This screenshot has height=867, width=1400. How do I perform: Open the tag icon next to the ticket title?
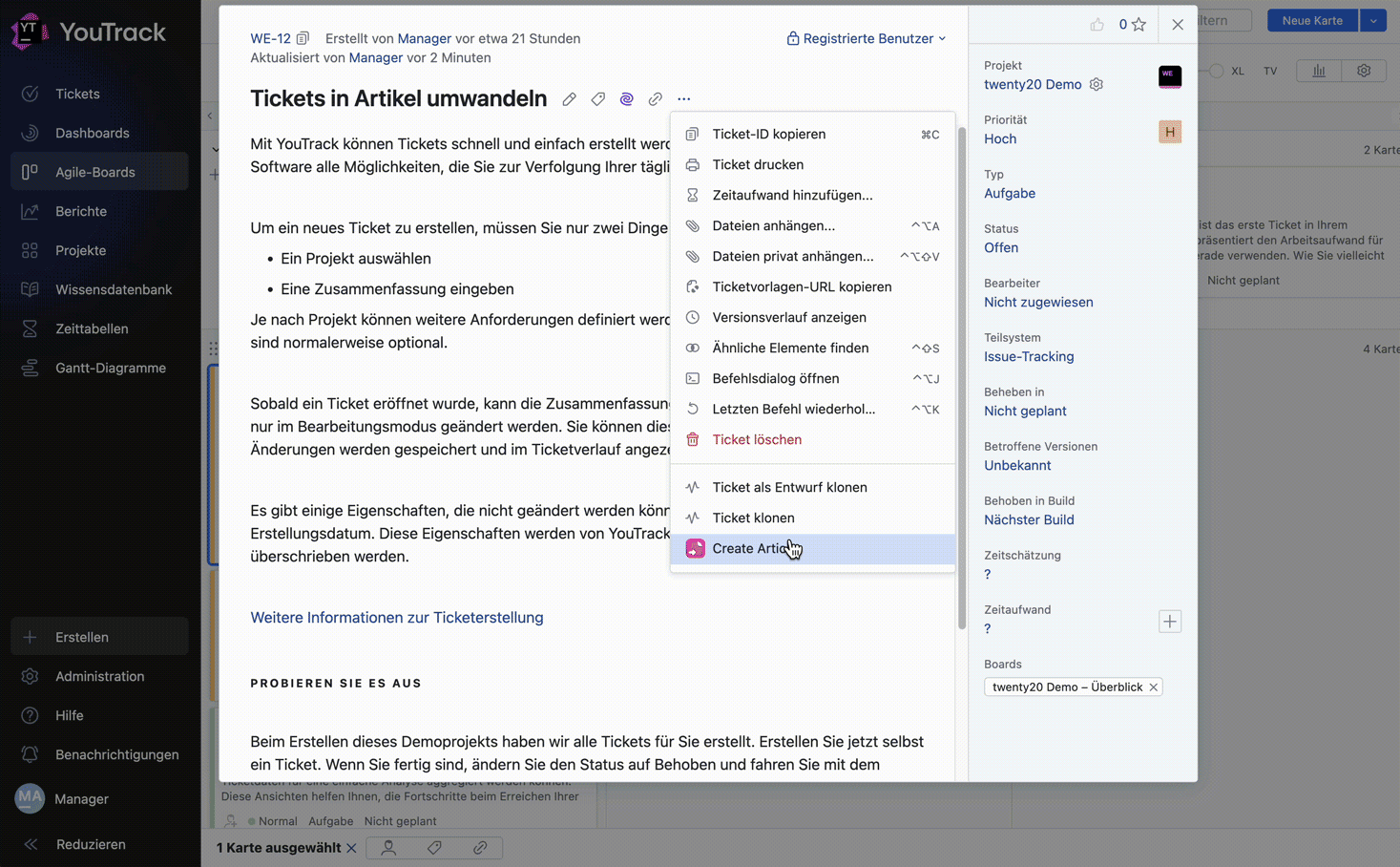coord(597,98)
